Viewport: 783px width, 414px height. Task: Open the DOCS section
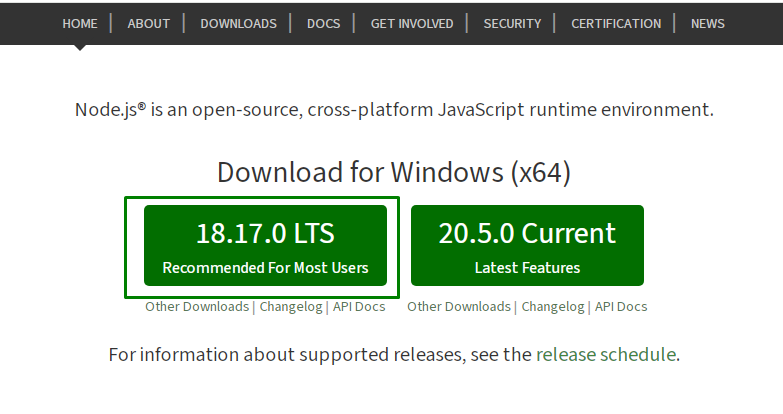(323, 23)
